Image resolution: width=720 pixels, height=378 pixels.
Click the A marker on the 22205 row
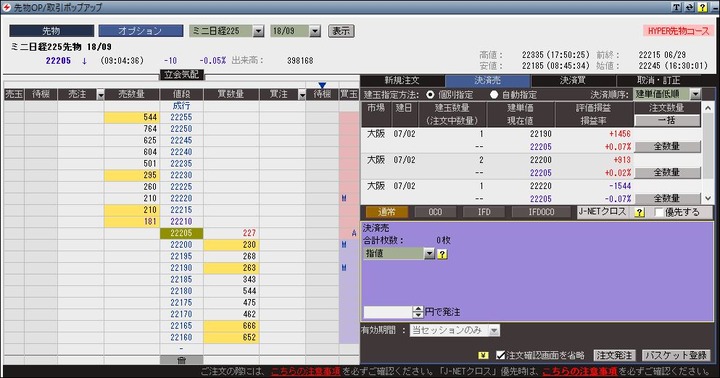354,233
